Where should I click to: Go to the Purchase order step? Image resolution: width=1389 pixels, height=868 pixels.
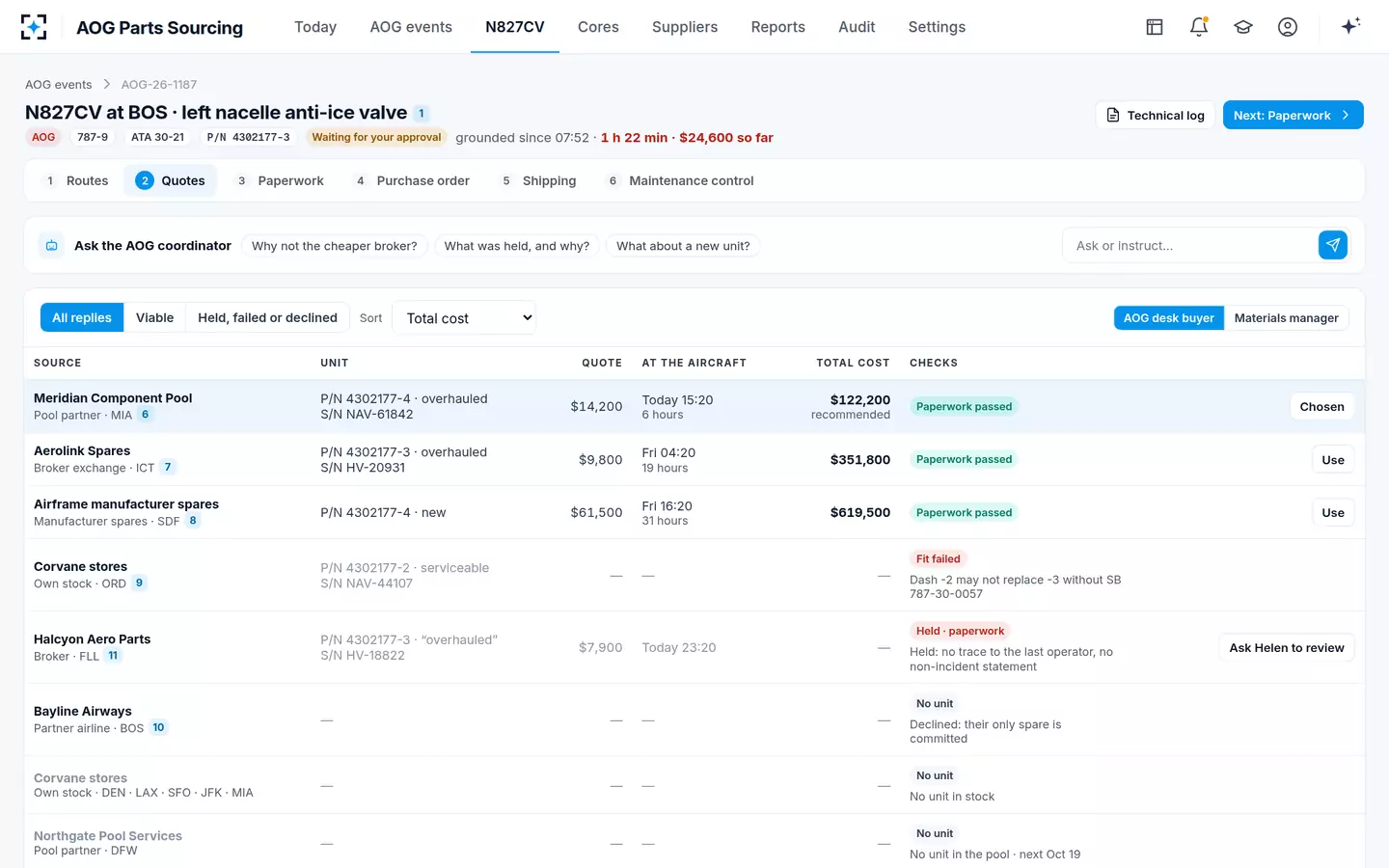point(412,180)
